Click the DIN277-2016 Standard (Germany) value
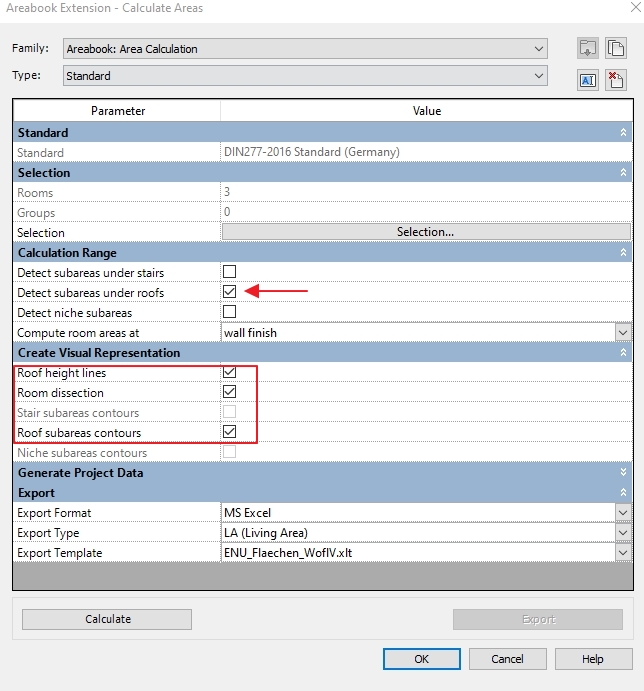 pos(312,152)
